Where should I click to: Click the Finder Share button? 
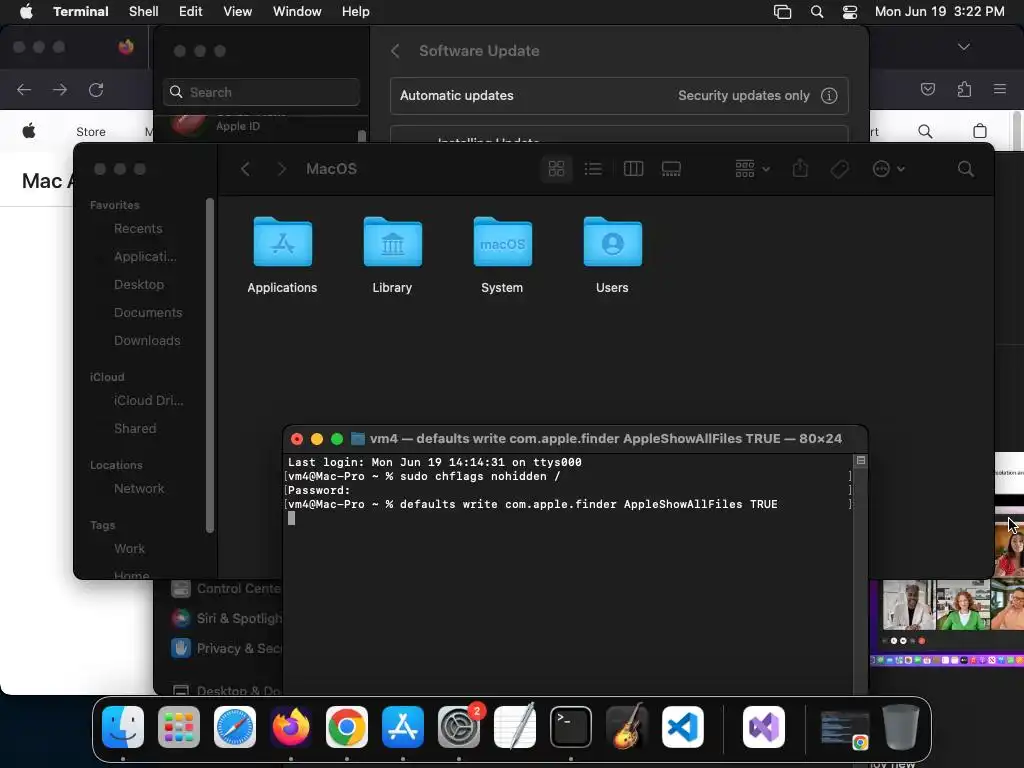pos(800,169)
